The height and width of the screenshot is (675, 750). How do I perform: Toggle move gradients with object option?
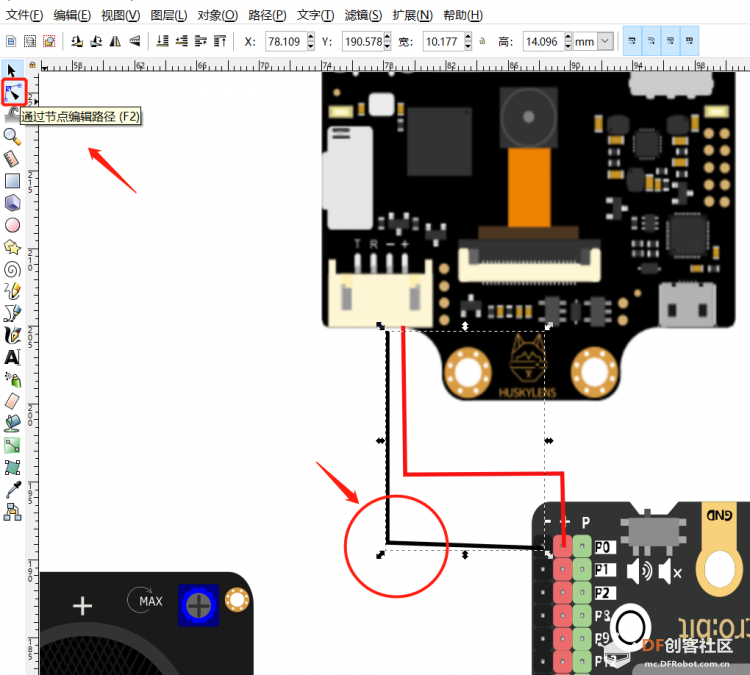(670, 41)
